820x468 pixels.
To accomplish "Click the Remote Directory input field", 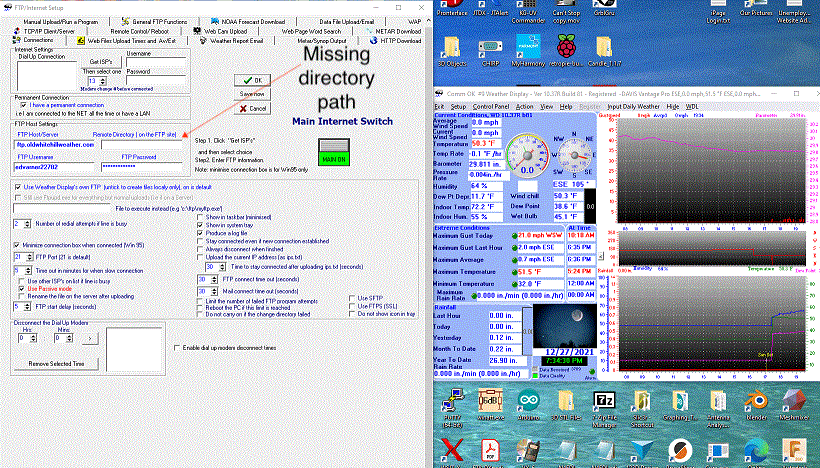I will (142, 145).
